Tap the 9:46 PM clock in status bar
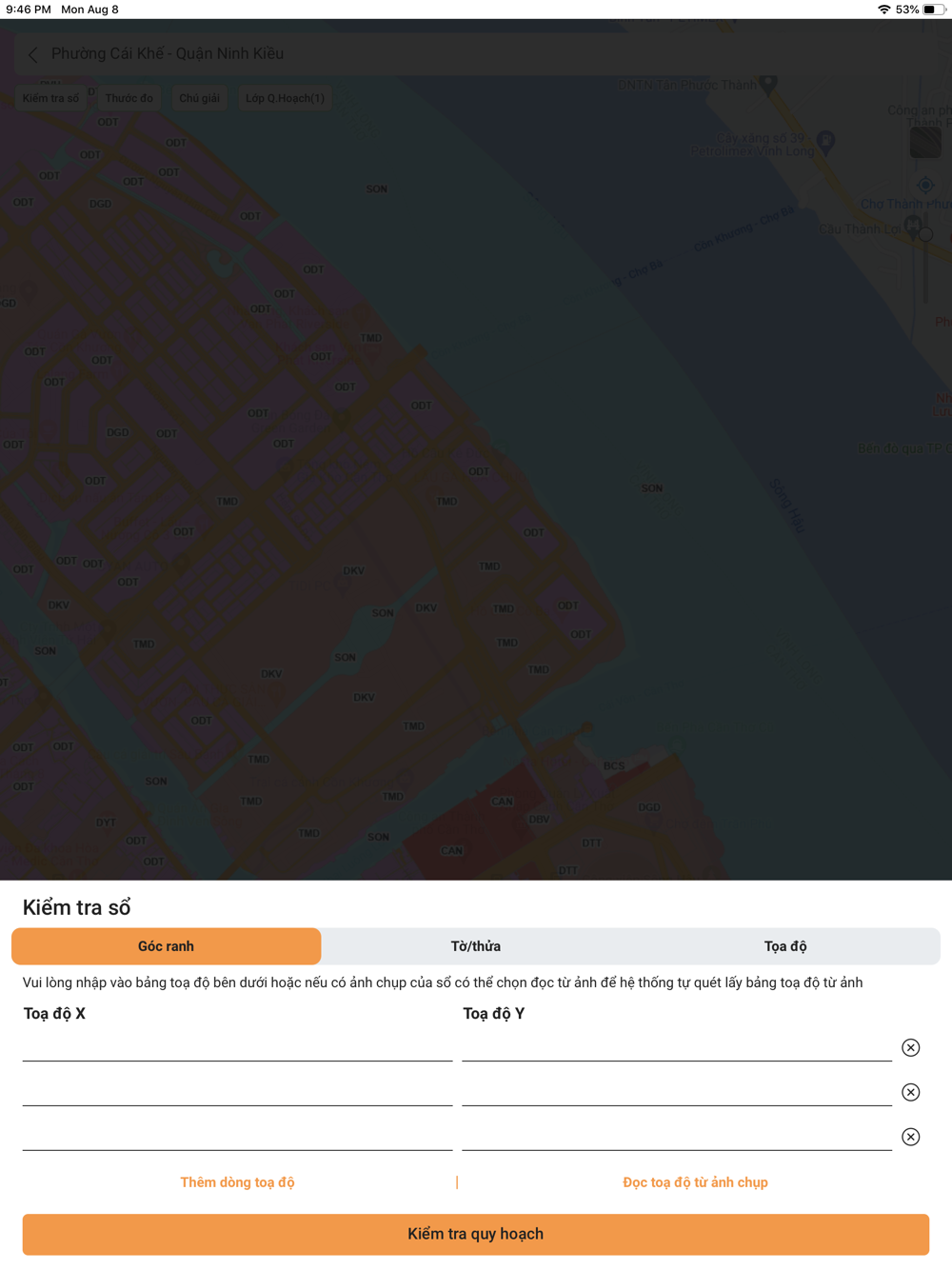Image resolution: width=952 pixels, height=1270 pixels. pos(29,10)
